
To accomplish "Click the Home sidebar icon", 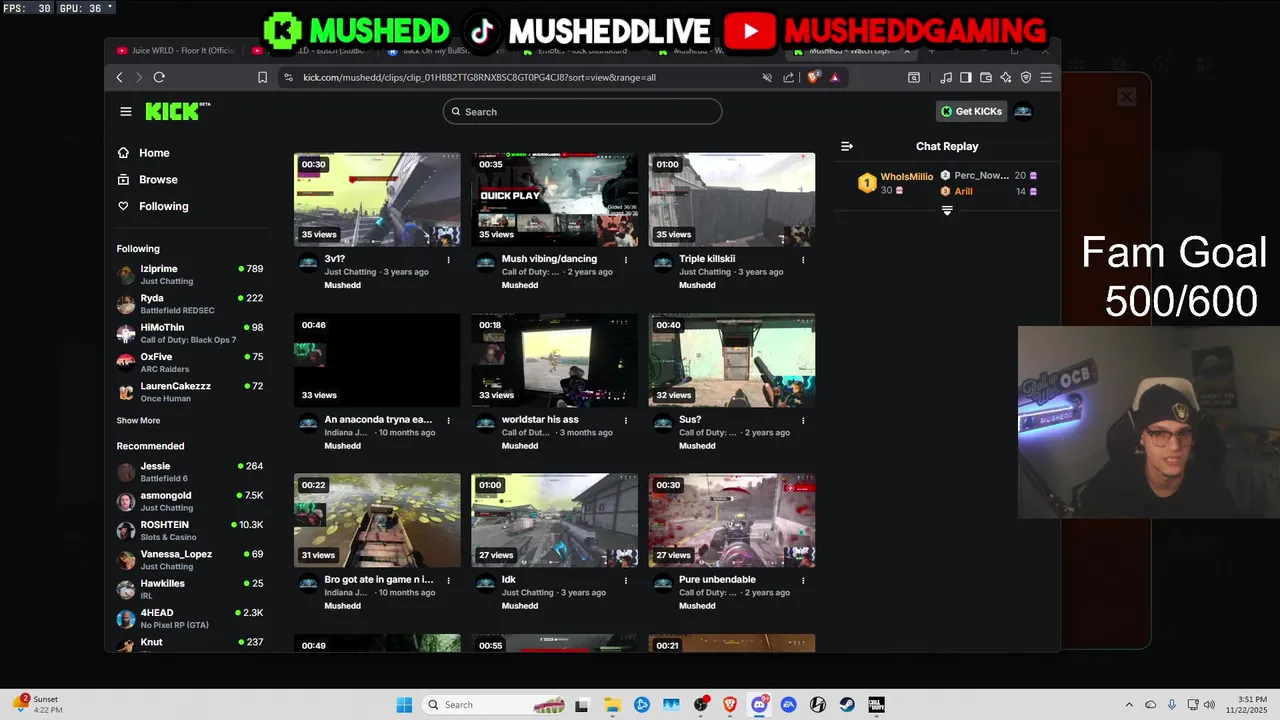I will point(123,153).
